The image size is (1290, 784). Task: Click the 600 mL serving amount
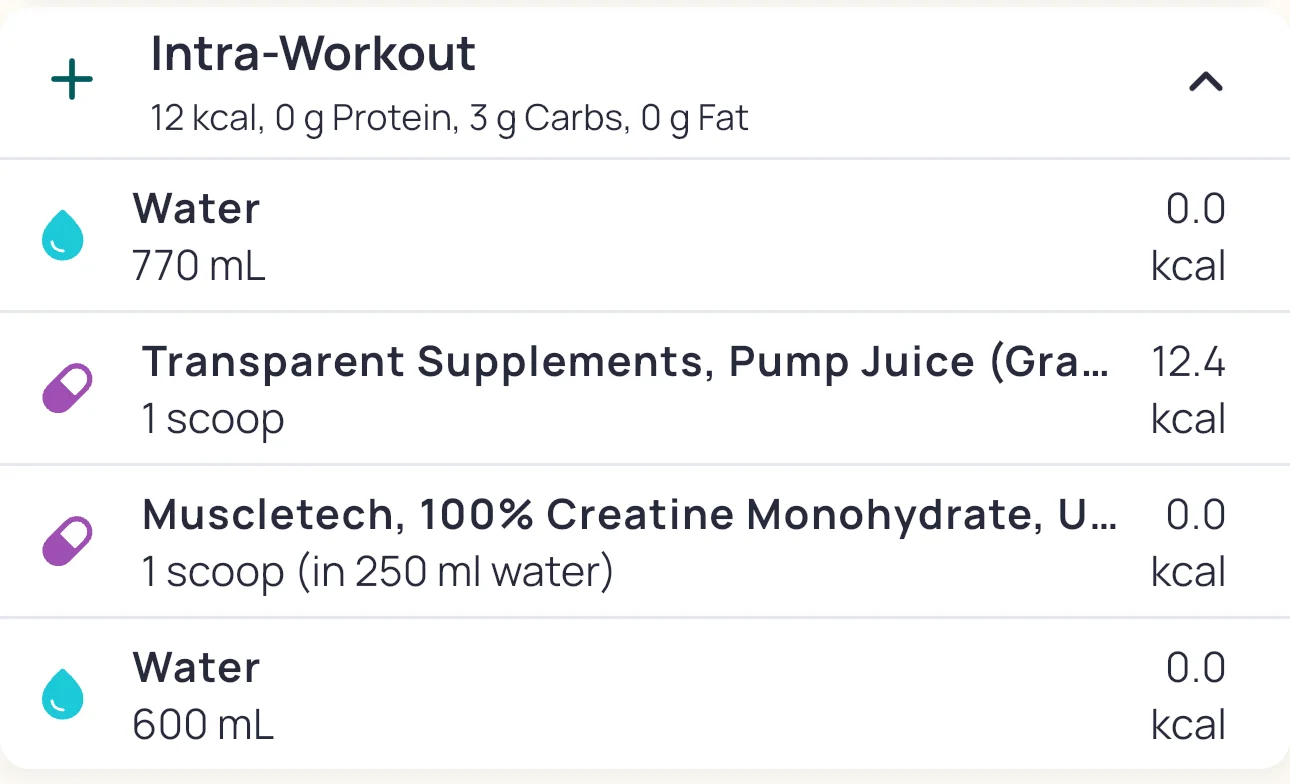[203, 725]
